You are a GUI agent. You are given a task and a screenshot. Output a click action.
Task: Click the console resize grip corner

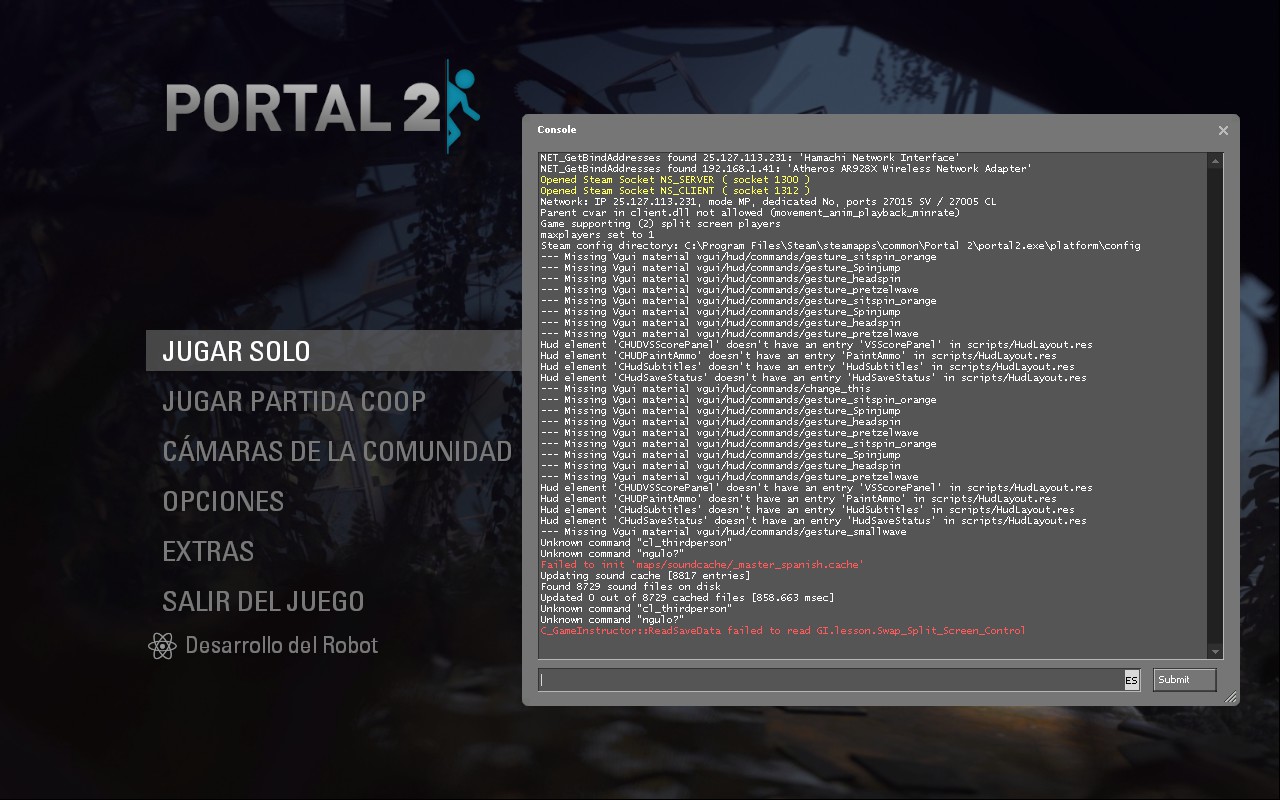[x=1230, y=697]
